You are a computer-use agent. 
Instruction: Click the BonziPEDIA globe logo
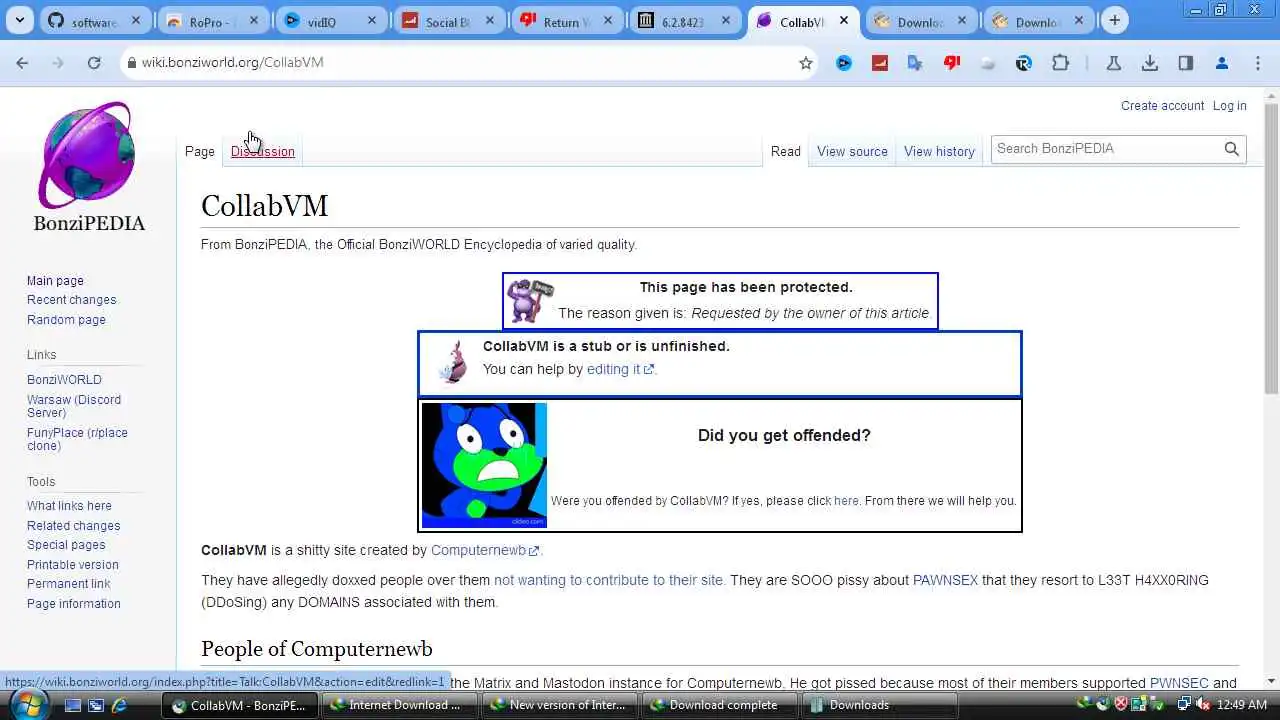(x=88, y=155)
